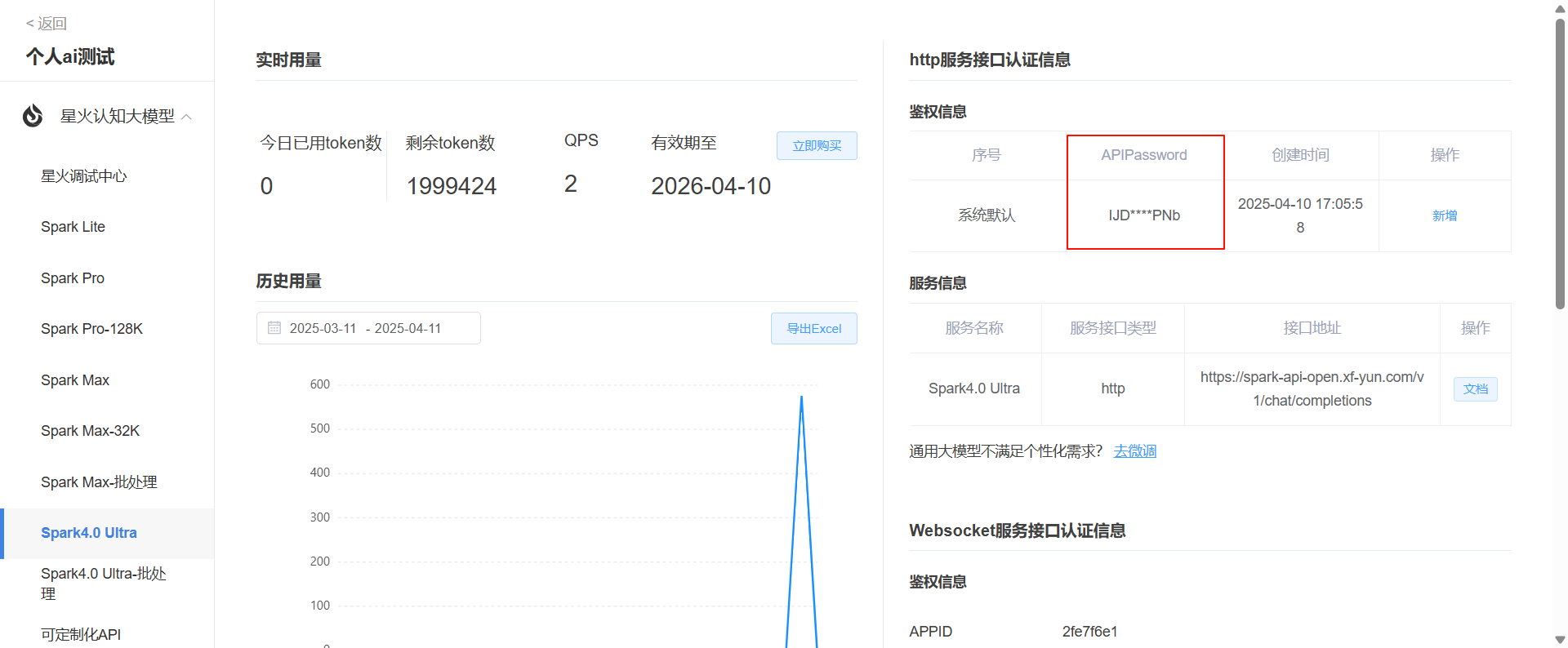The width and height of the screenshot is (1568, 648).
Task: Click the masked APIPassword value IJD****PNb
Action: point(1144,215)
